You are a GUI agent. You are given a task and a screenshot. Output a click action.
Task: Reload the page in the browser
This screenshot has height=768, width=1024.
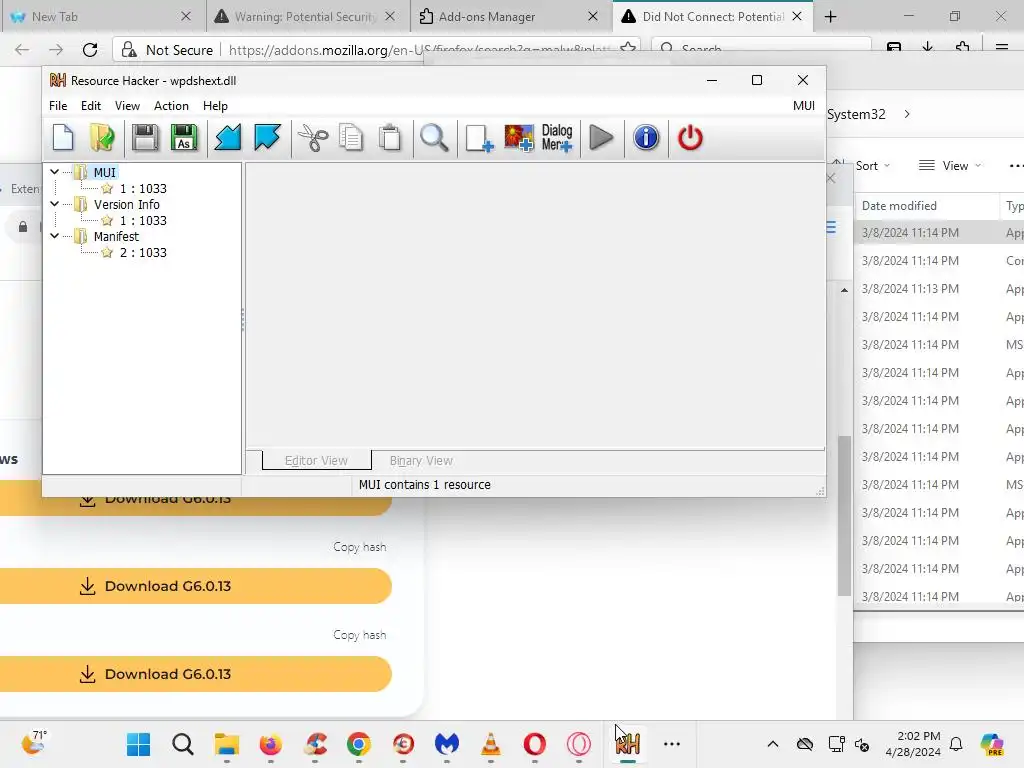(90, 50)
